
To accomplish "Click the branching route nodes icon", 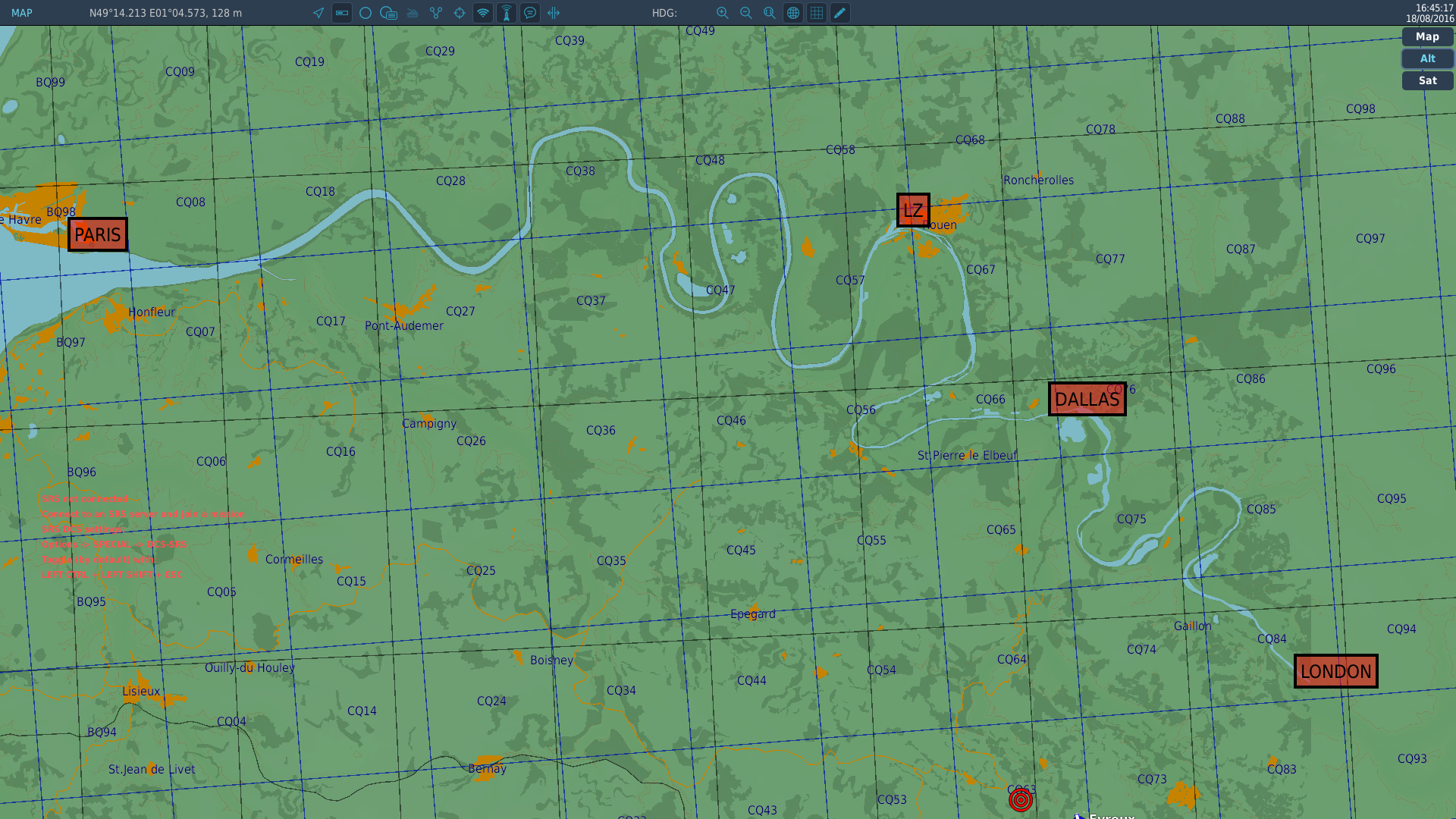I will tap(436, 13).
